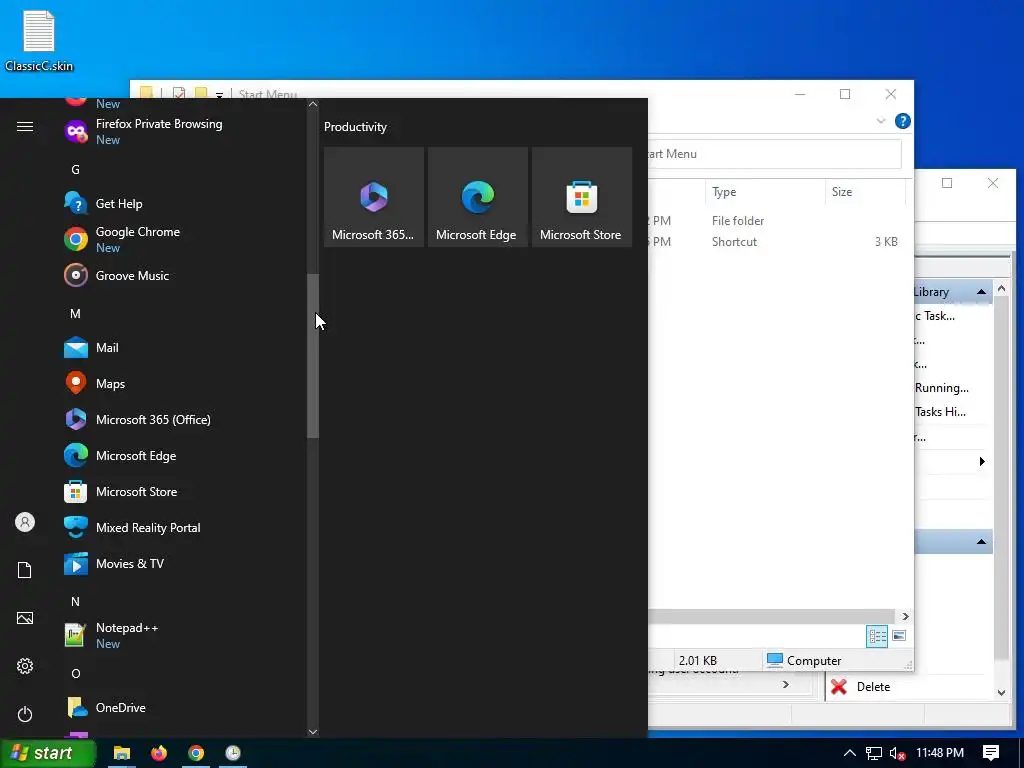The height and width of the screenshot is (768, 1024).
Task: Click the Power button in Start sidebar
Action: click(25, 714)
